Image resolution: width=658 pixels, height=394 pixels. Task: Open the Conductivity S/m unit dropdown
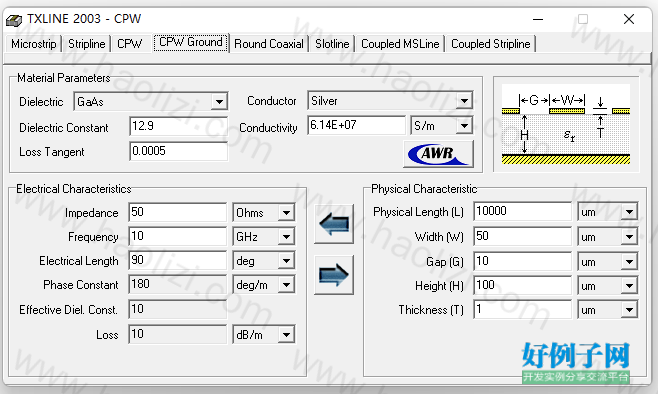click(465, 125)
